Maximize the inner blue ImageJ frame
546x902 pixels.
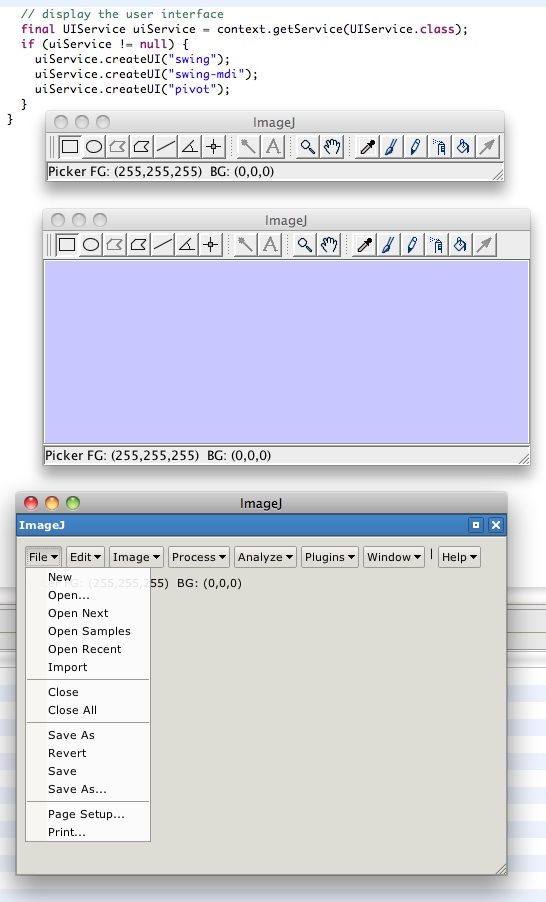click(x=476, y=525)
